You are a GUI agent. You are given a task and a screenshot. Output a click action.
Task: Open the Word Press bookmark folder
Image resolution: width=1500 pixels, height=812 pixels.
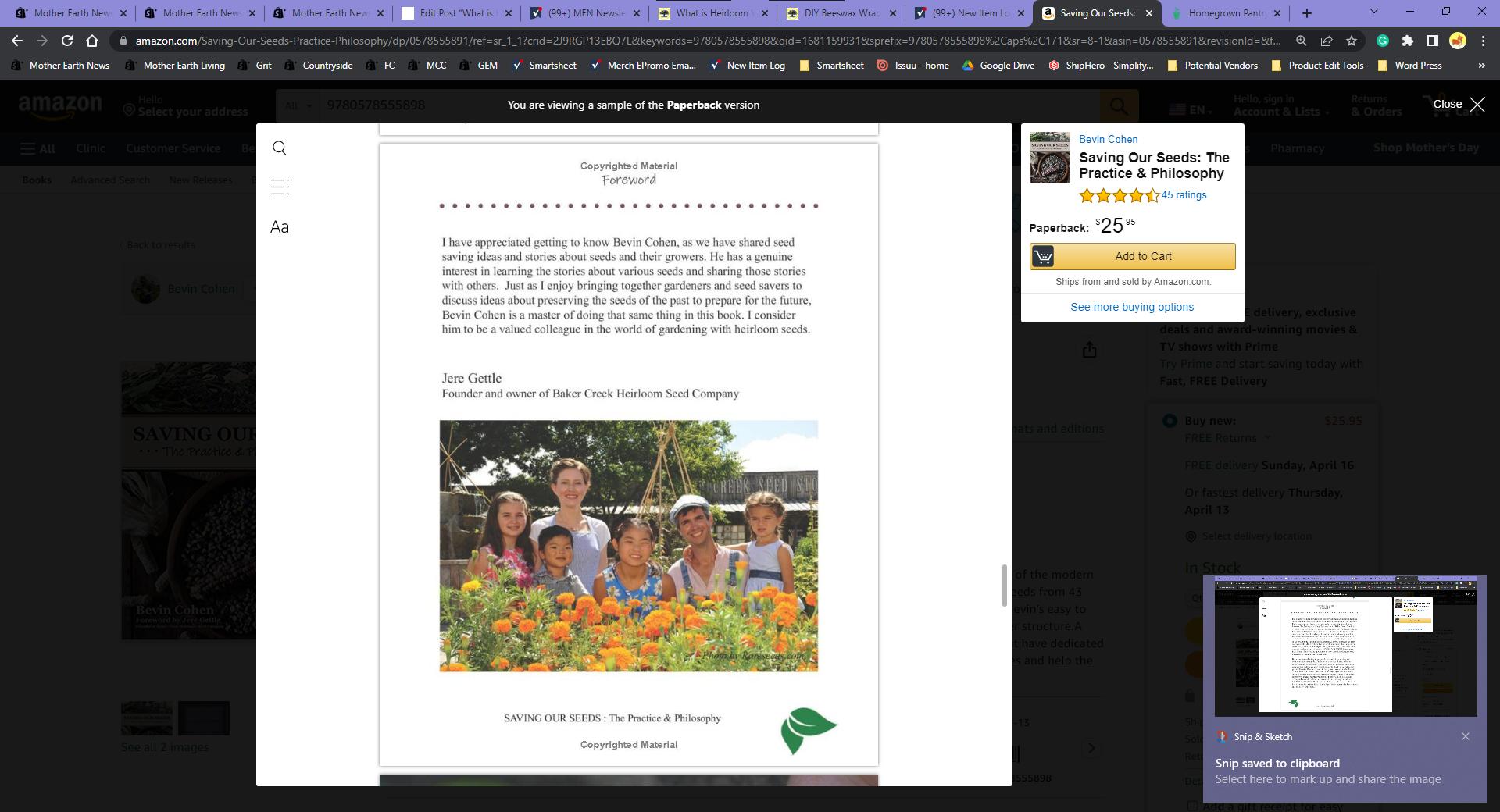point(1409,66)
